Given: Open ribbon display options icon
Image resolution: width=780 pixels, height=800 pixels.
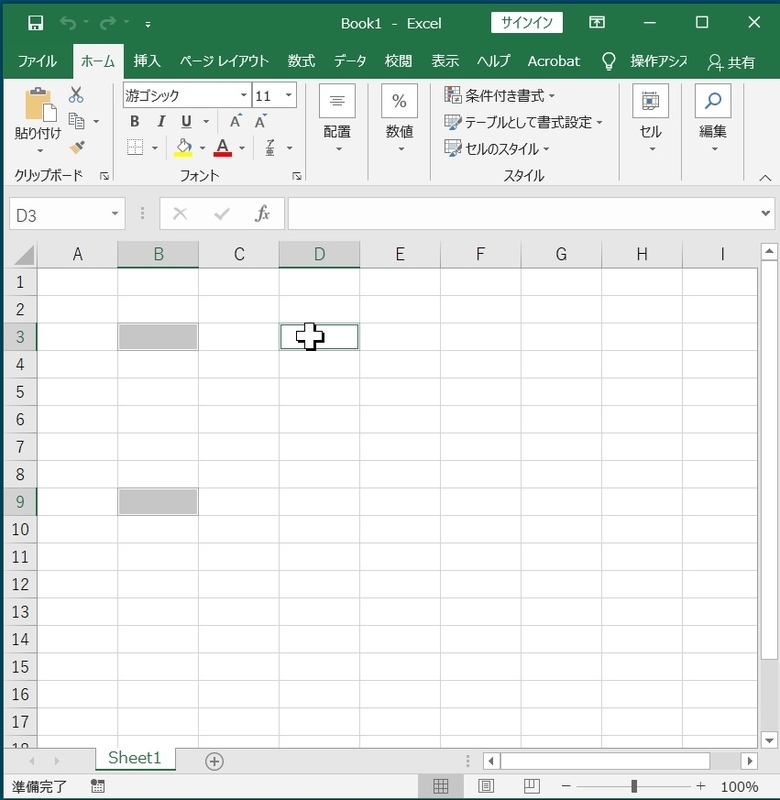Looking at the screenshot, I should pyautogui.click(x=596, y=22).
